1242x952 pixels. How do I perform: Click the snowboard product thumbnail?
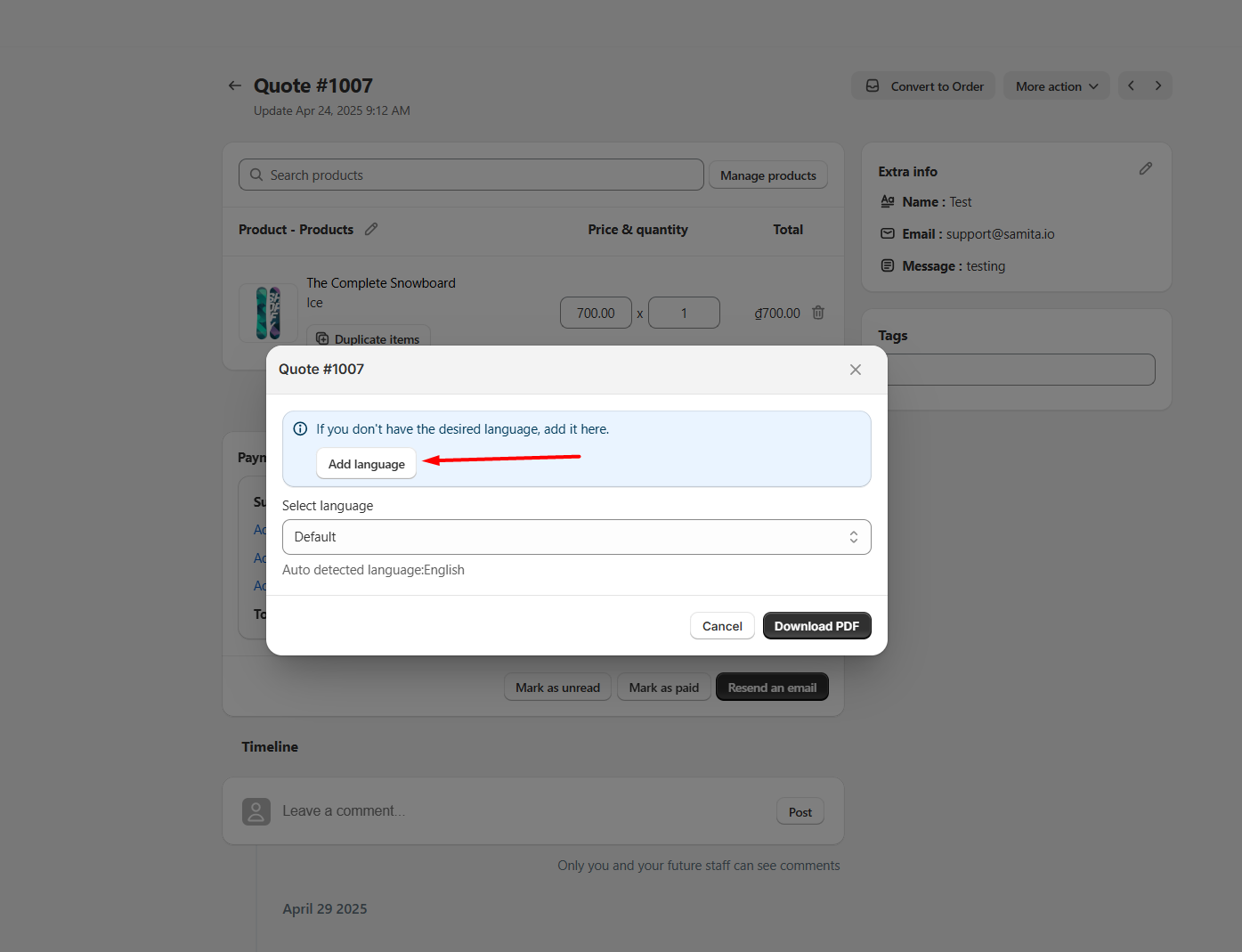point(268,313)
